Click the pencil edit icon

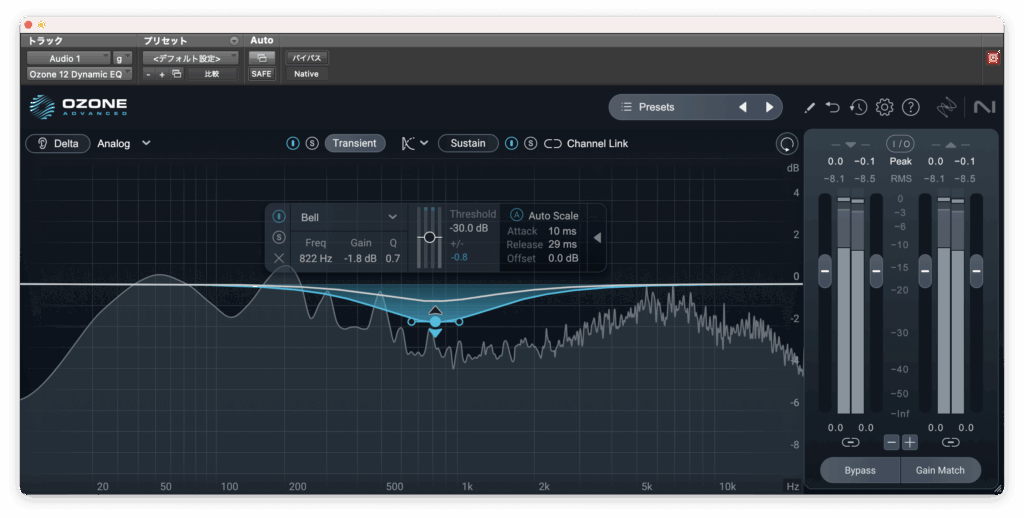[810, 107]
